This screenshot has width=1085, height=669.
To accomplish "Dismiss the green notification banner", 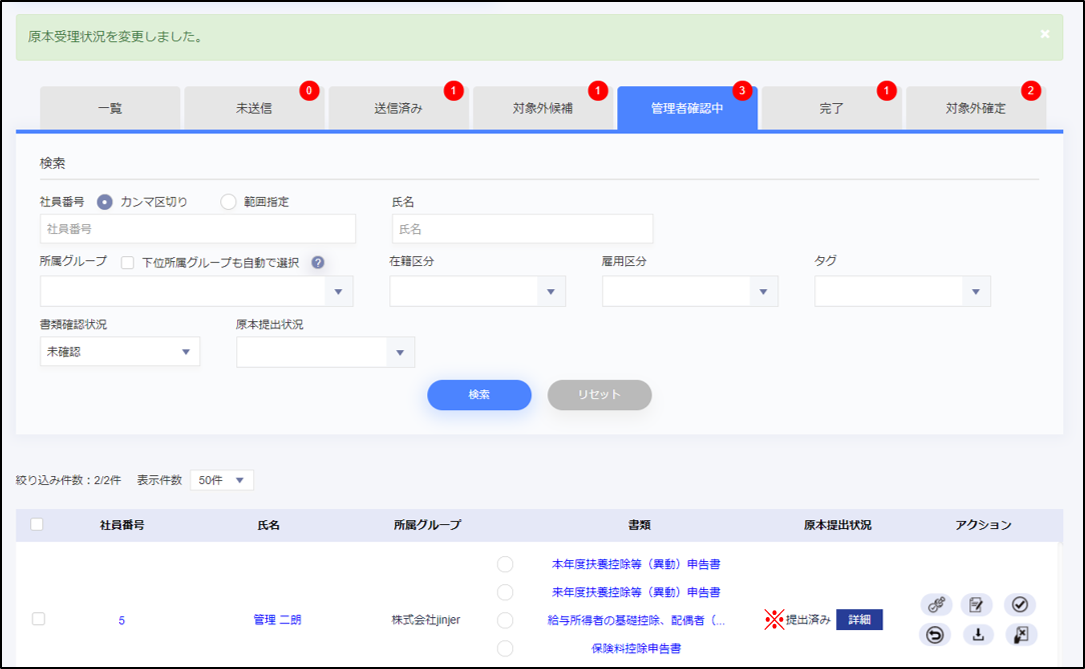I will (1045, 34).
